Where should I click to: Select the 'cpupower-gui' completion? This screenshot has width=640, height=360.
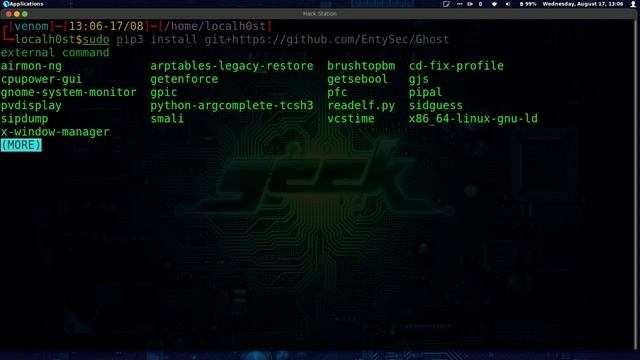click(x=41, y=79)
